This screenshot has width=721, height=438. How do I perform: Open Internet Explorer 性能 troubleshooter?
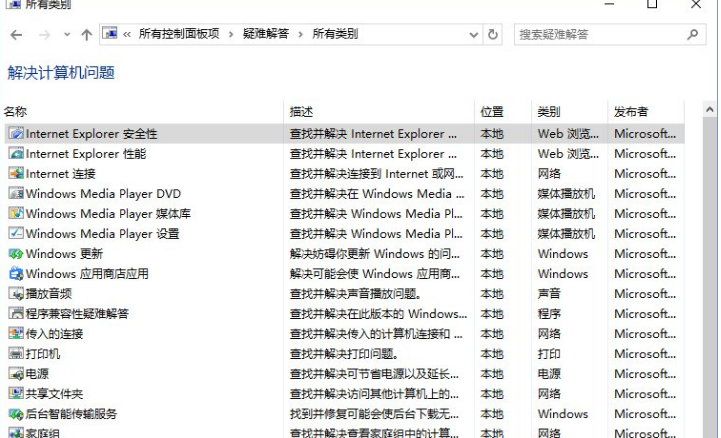point(86,154)
